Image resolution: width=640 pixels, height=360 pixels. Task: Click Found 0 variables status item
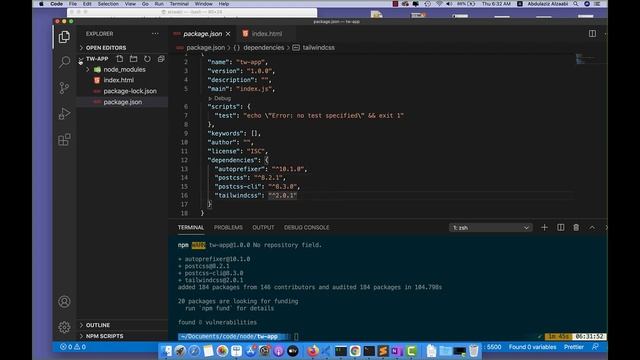coord(532,347)
